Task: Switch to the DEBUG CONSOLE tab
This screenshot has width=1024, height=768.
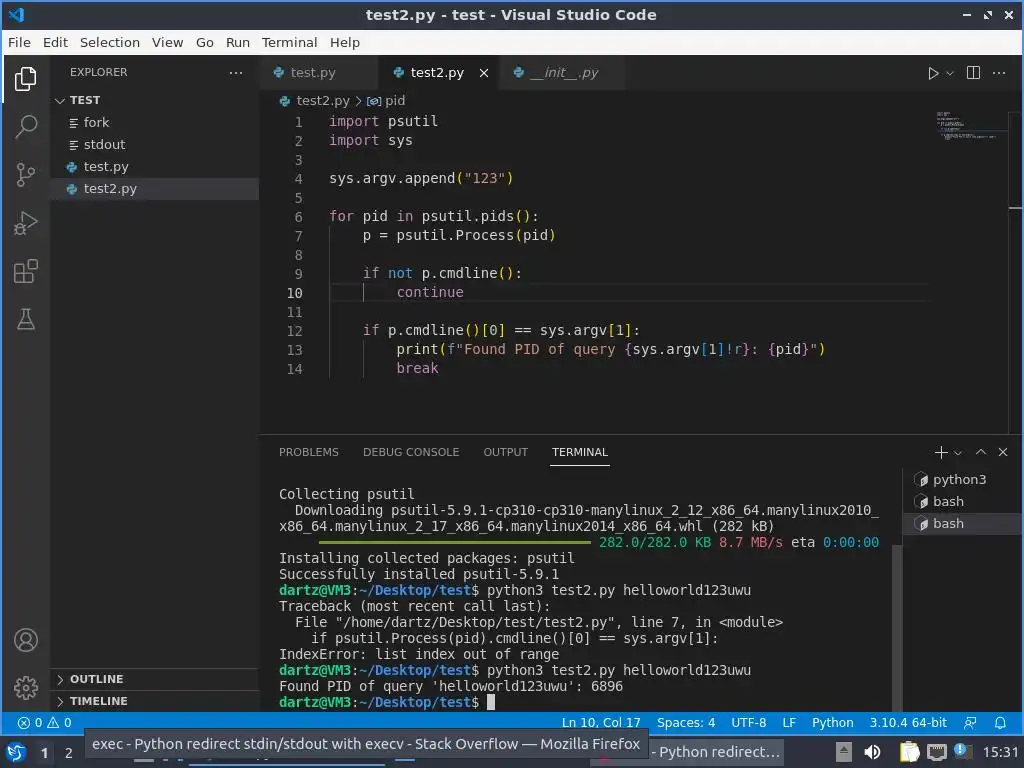Action: pos(411,452)
